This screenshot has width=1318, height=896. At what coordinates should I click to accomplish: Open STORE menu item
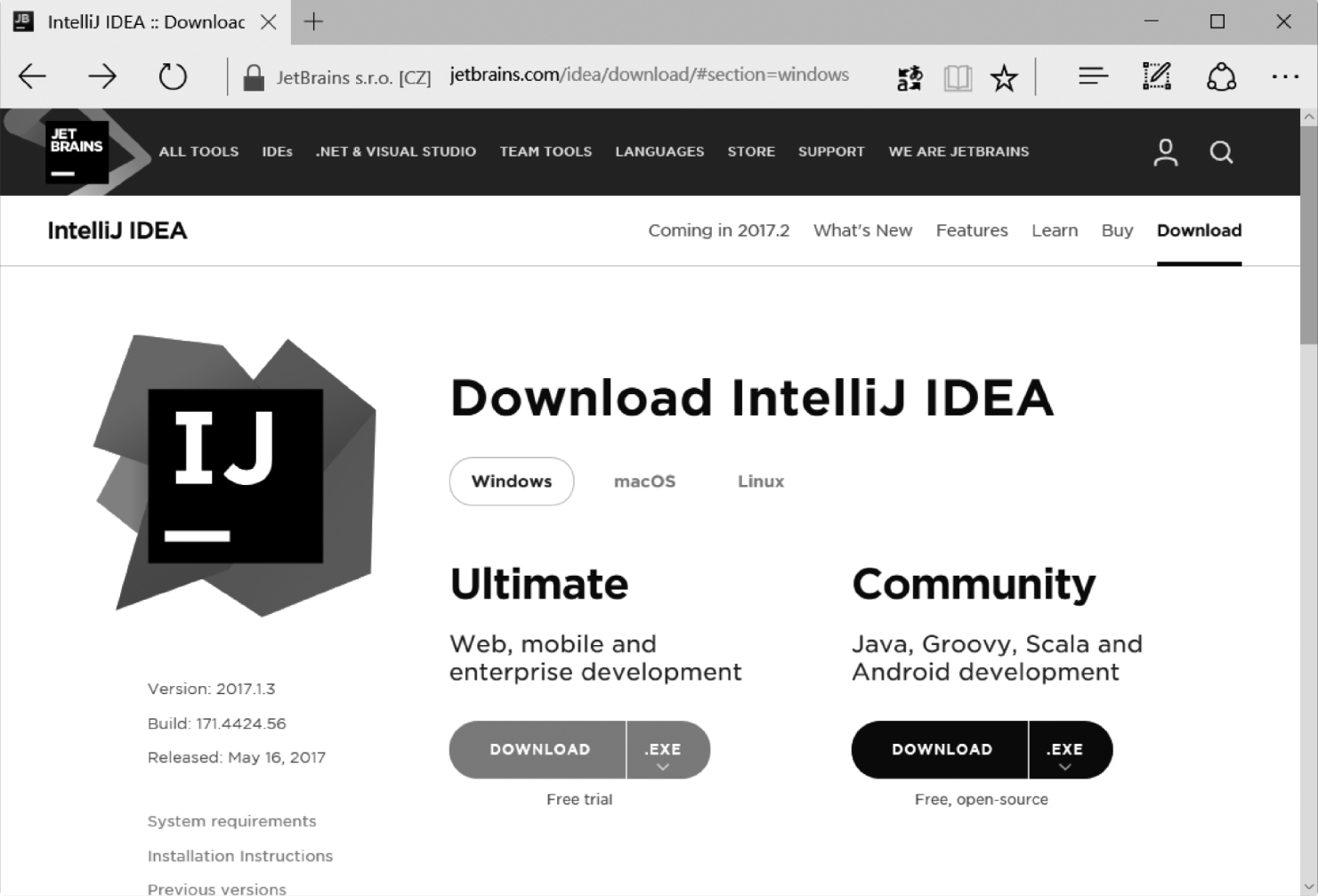click(x=751, y=152)
